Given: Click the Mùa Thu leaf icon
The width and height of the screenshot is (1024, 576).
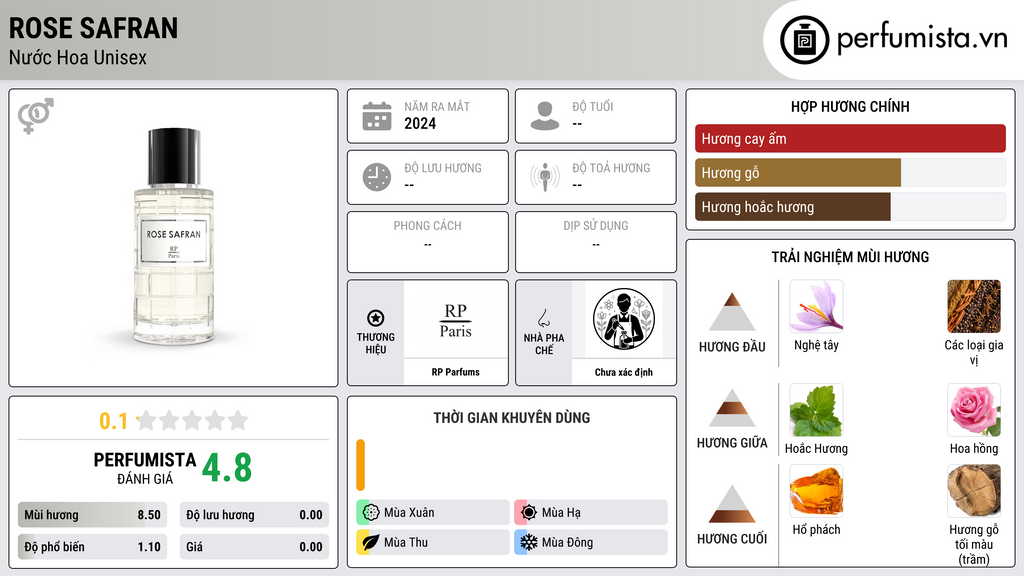Looking at the screenshot, I should [371, 542].
